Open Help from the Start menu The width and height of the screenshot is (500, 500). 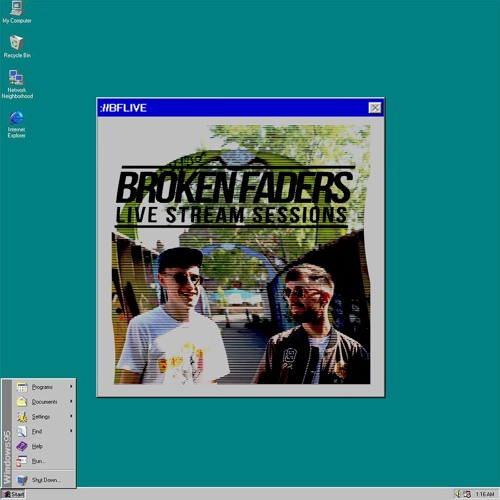(x=44, y=446)
